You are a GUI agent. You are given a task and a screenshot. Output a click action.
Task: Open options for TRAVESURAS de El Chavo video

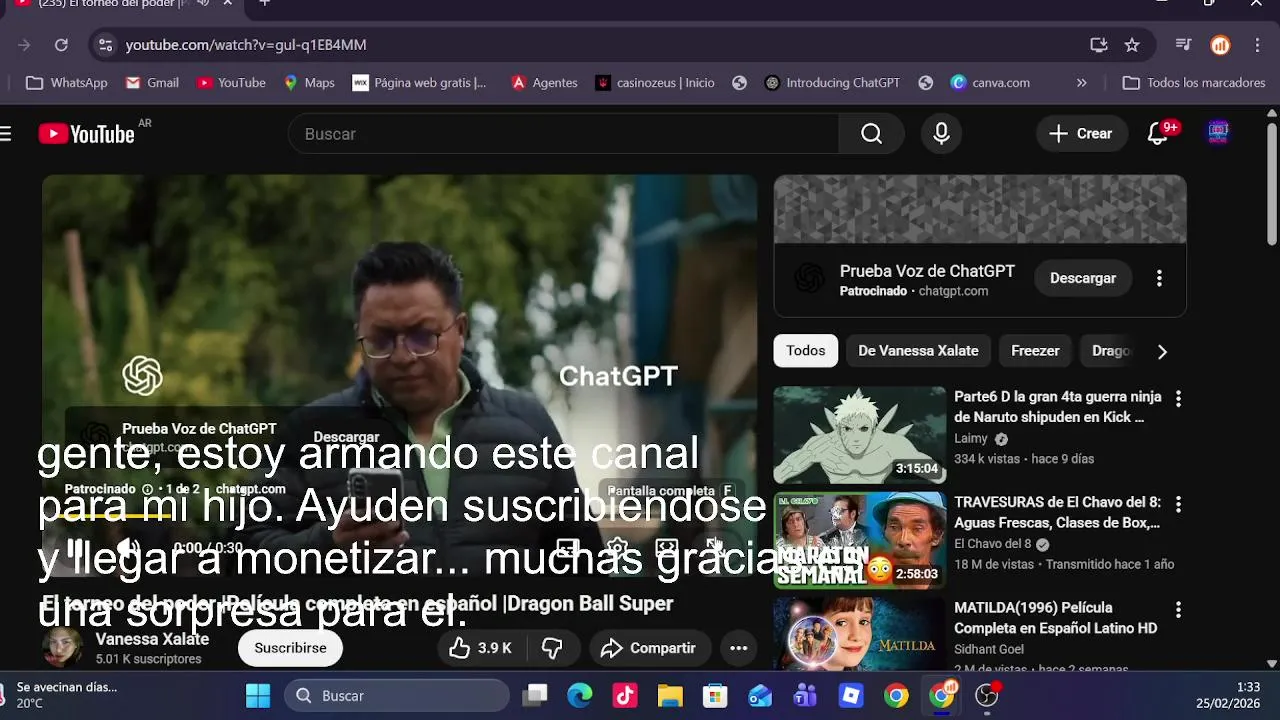(1178, 504)
